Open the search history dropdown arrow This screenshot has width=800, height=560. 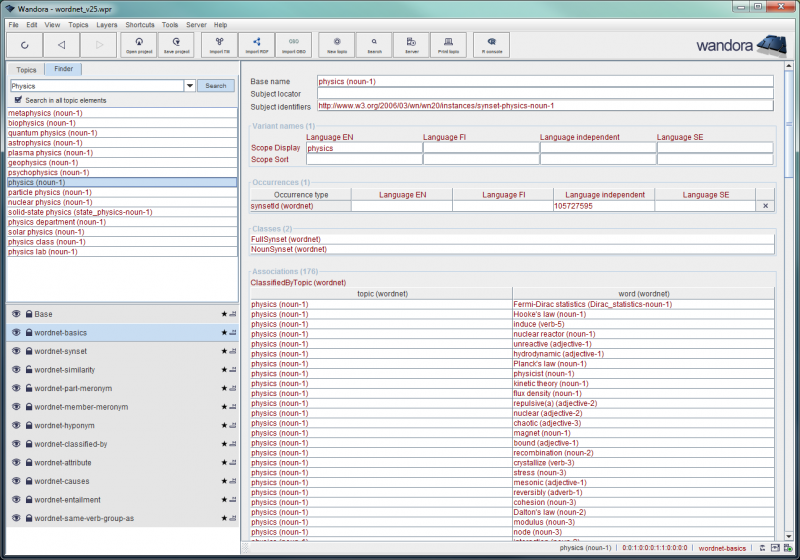coord(190,86)
